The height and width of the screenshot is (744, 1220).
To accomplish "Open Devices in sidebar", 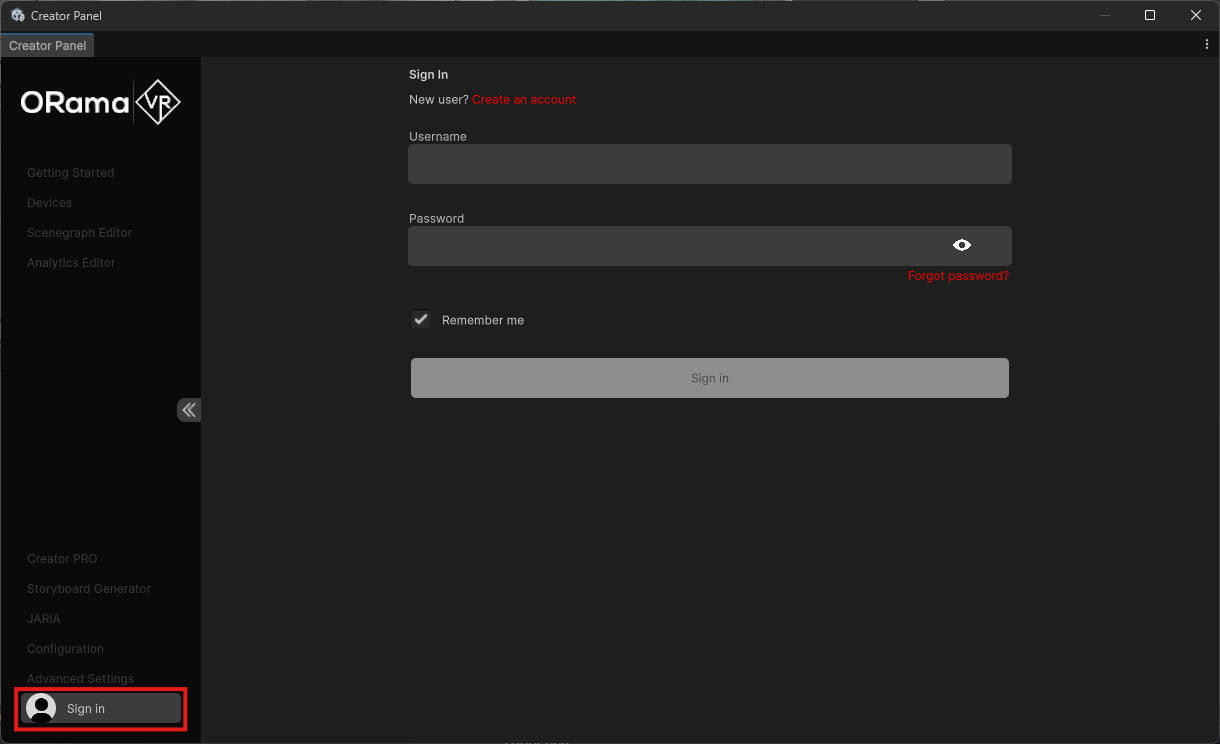I will pyautogui.click(x=50, y=203).
